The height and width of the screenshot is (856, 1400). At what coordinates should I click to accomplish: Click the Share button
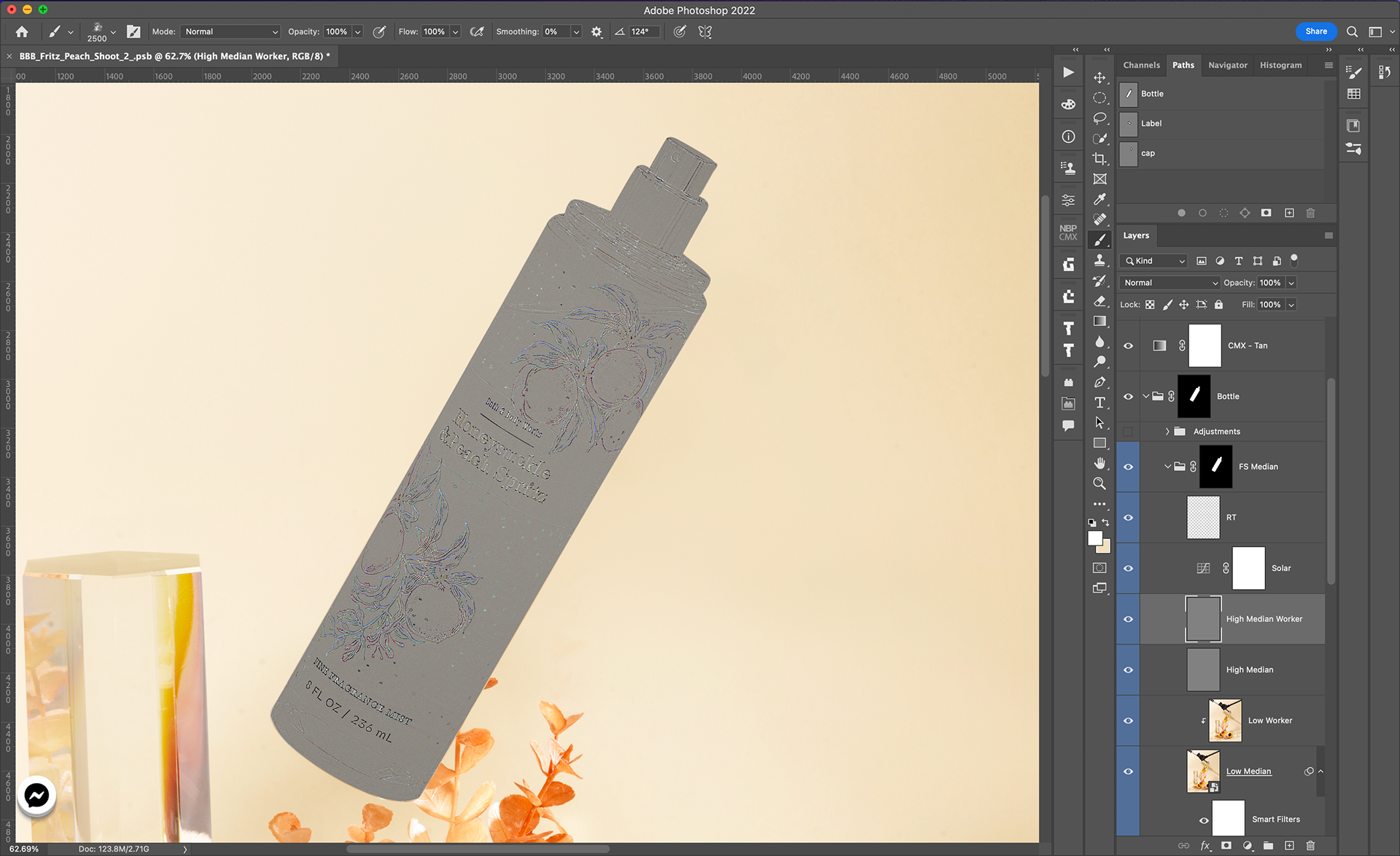1315,31
